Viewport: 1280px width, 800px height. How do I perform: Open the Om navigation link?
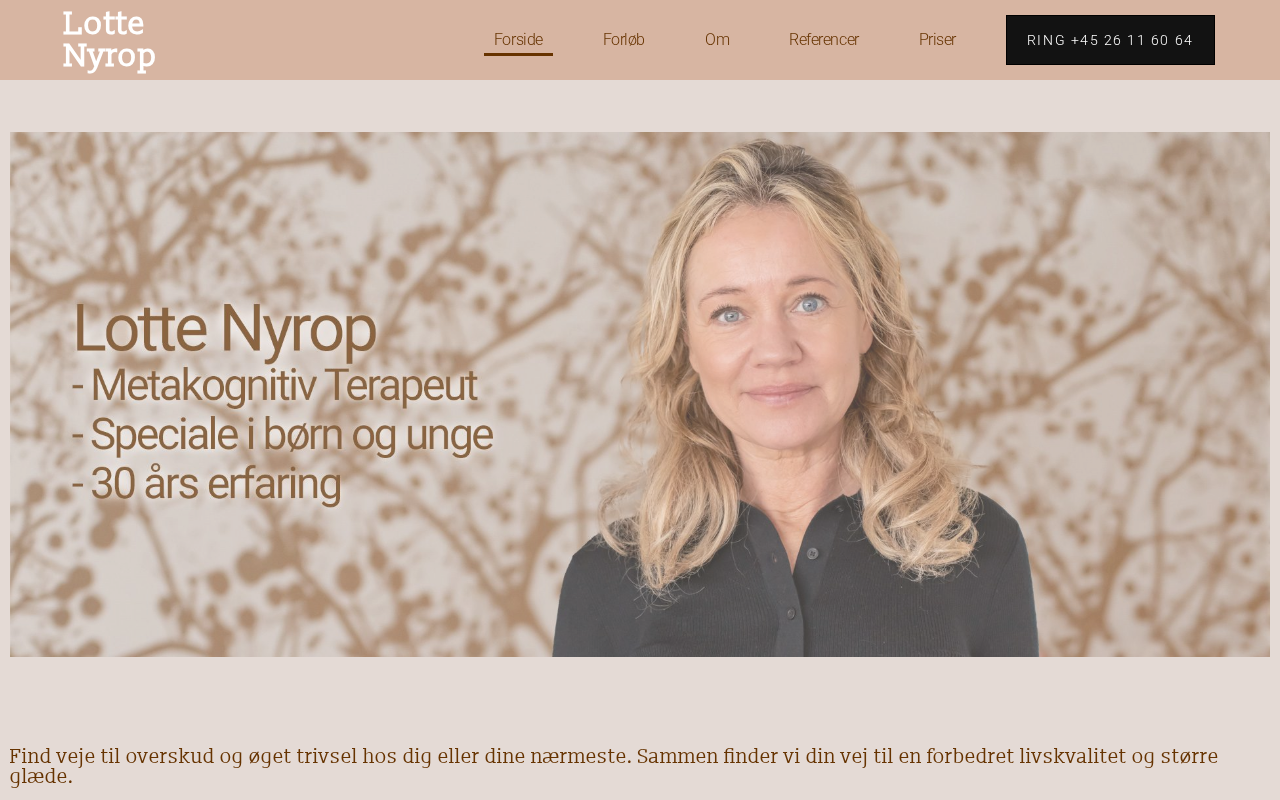coord(717,40)
